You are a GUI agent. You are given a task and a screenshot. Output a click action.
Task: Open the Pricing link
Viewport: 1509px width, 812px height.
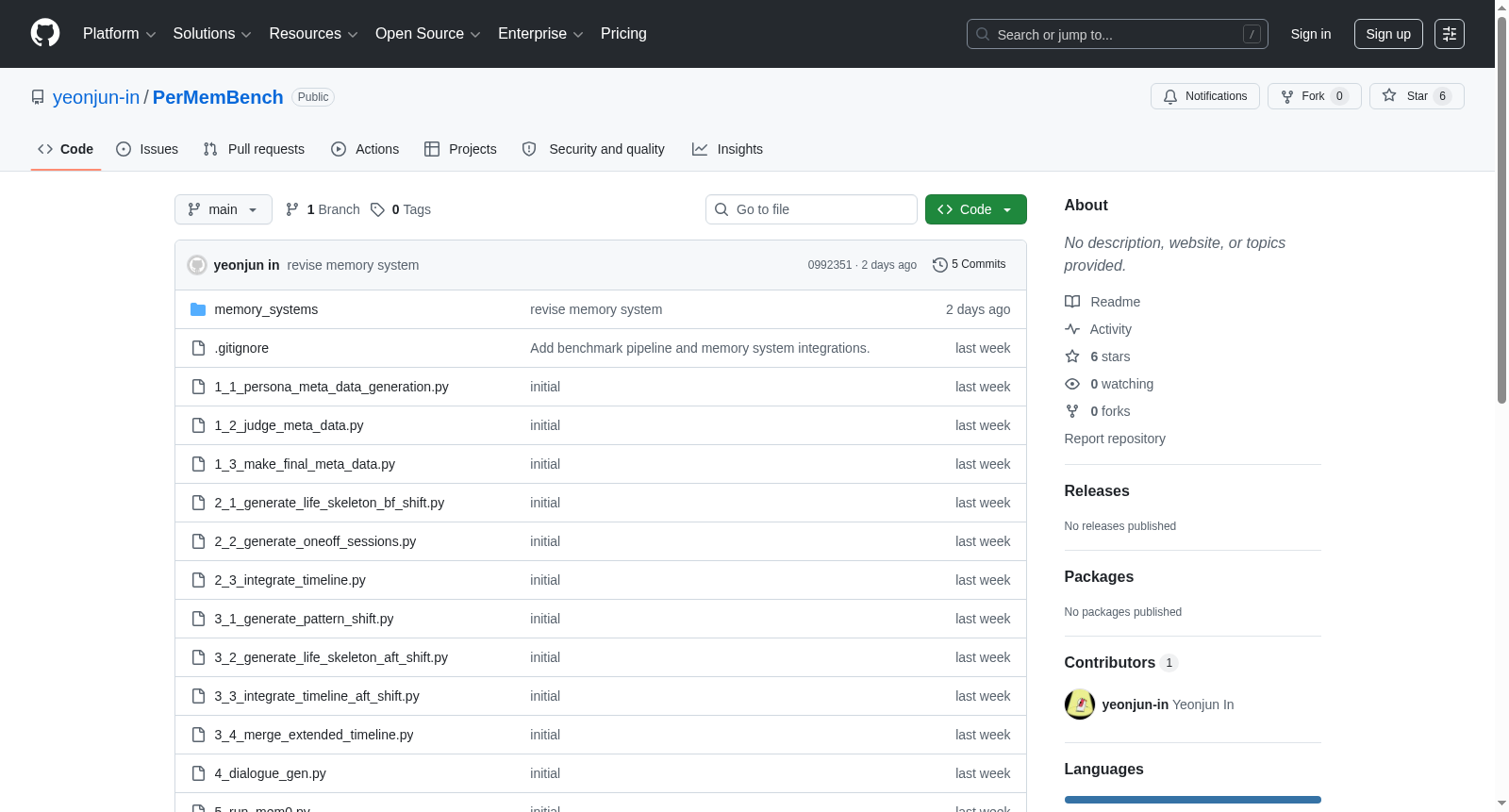(623, 34)
